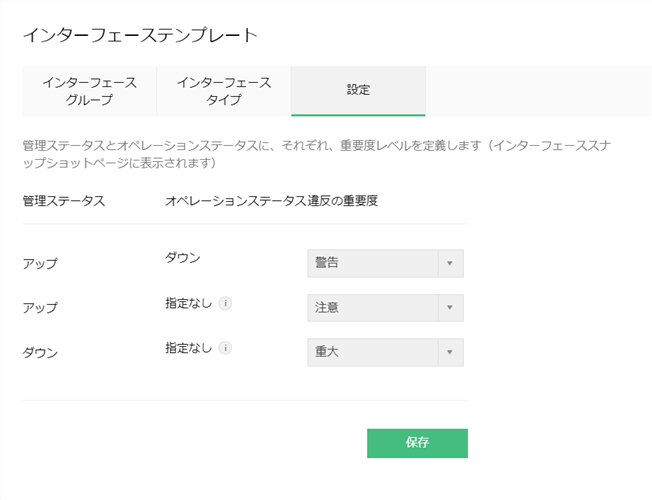652x500 pixels.
Task: Click the arrow button on the 警告 dropdown
Action: pyautogui.click(x=450, y=263)
